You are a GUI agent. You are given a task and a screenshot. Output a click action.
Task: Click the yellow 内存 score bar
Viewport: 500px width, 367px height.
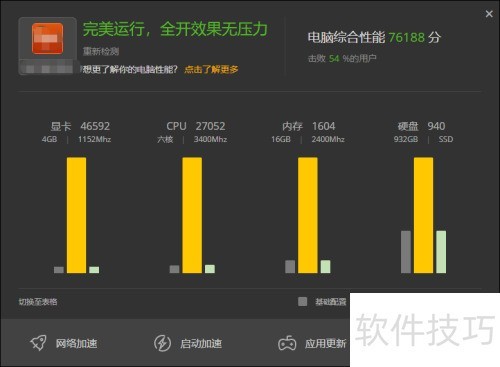click(x=308, y=215)
